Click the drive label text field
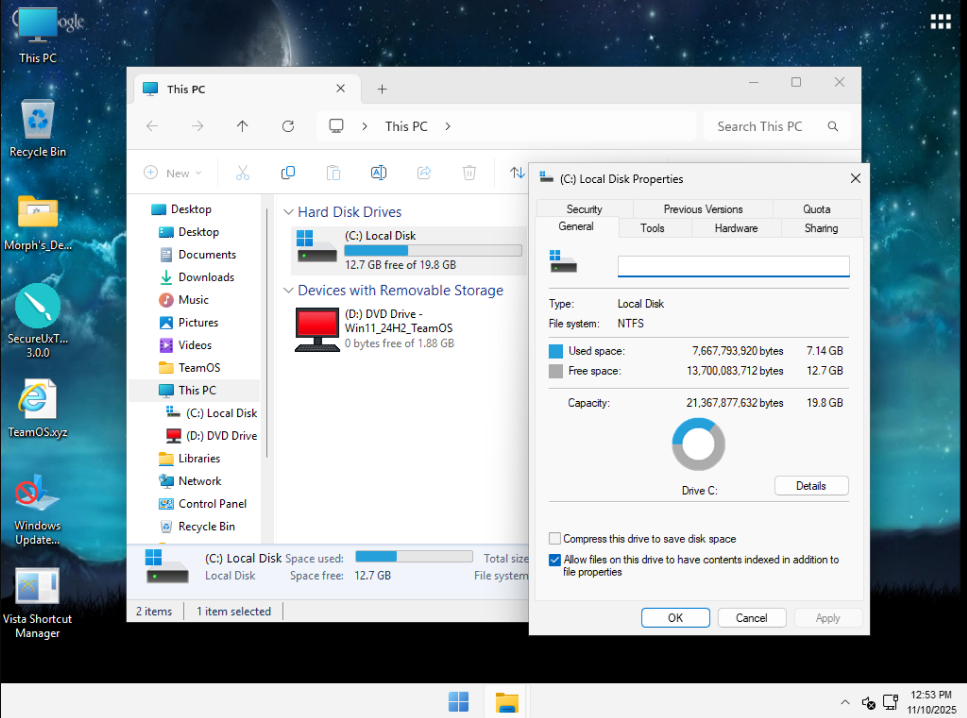The image size is (967, 718). tap(733, 266)
